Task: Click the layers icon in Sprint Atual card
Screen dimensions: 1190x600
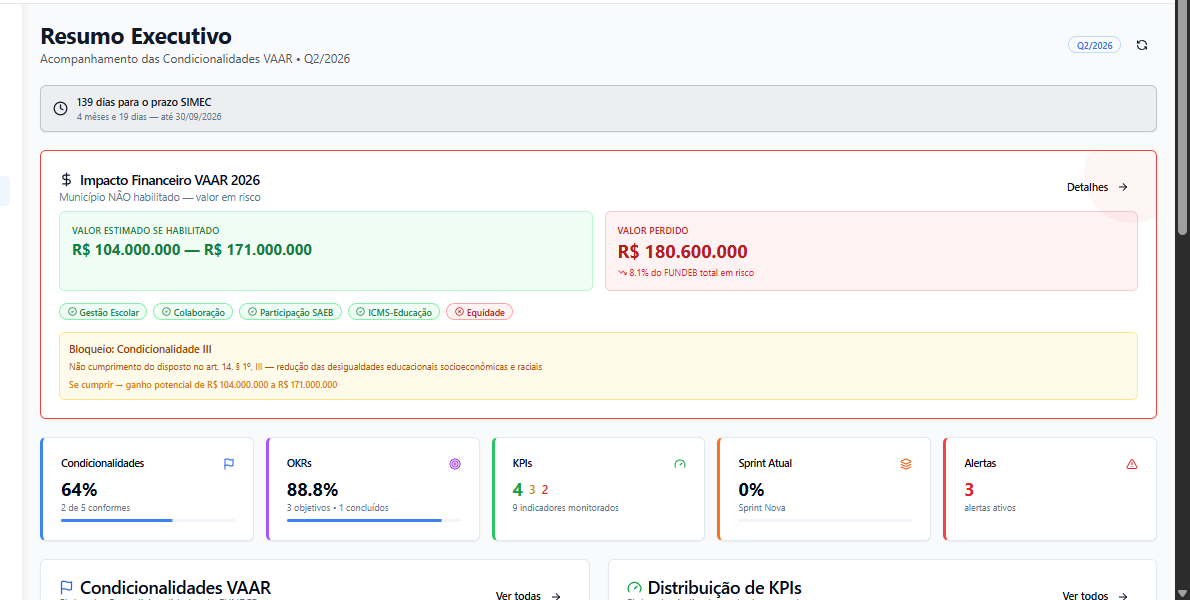Action: pos(906,463)
